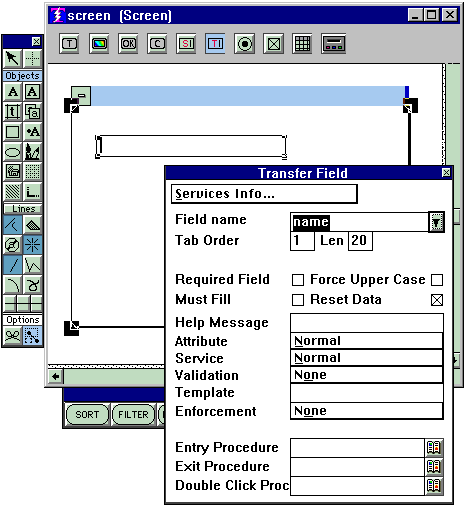Uncheck the Reset Data checkbox
The width and height of the screenshot is (465, 506).
click(x=437, y=300)
